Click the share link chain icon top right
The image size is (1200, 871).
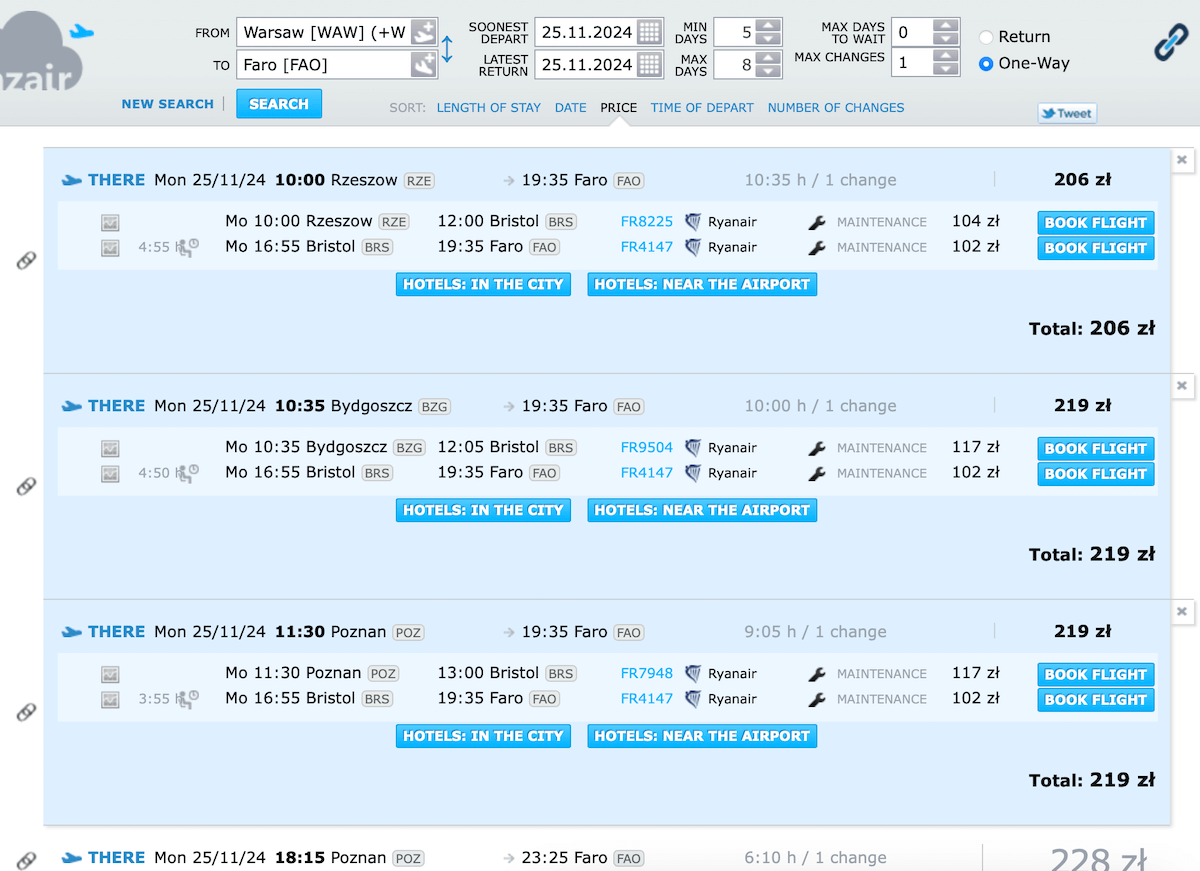point(1170,43)
